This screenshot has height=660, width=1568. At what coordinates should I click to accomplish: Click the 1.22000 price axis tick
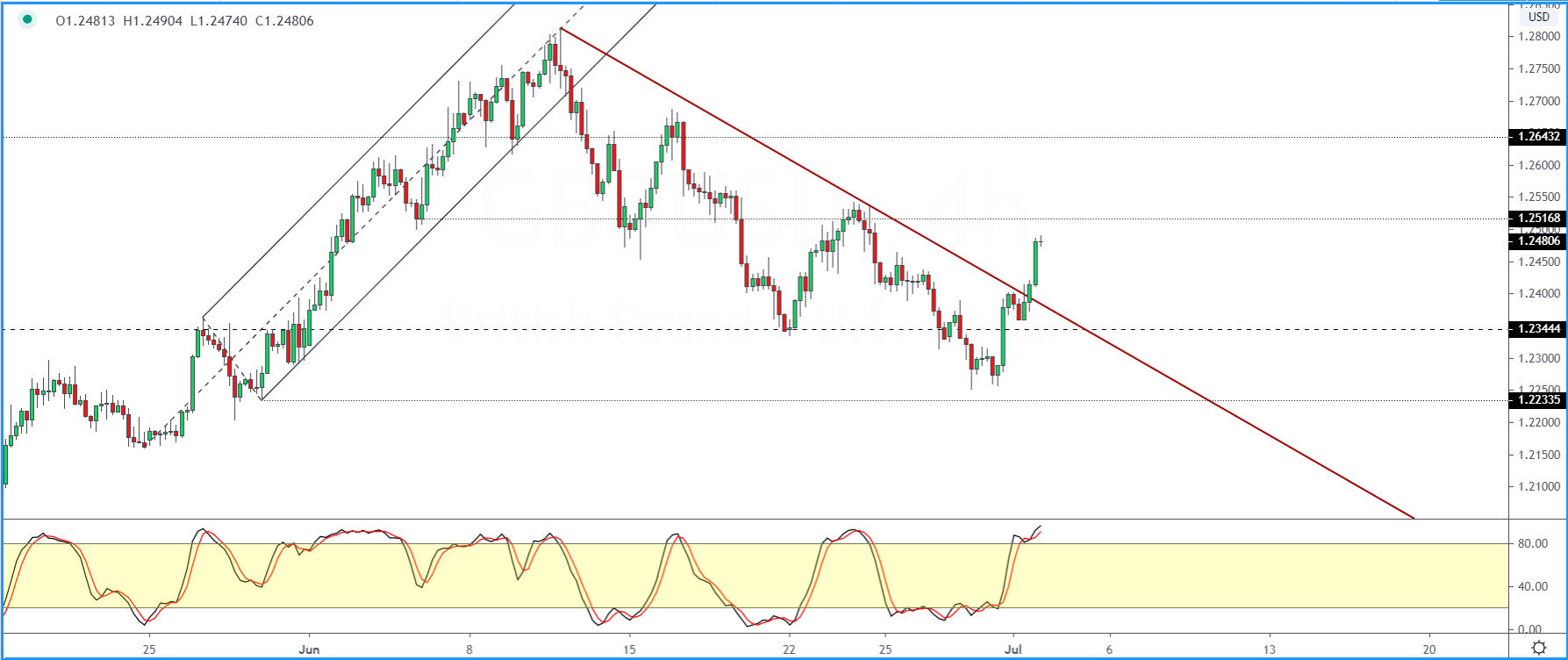1539,422
